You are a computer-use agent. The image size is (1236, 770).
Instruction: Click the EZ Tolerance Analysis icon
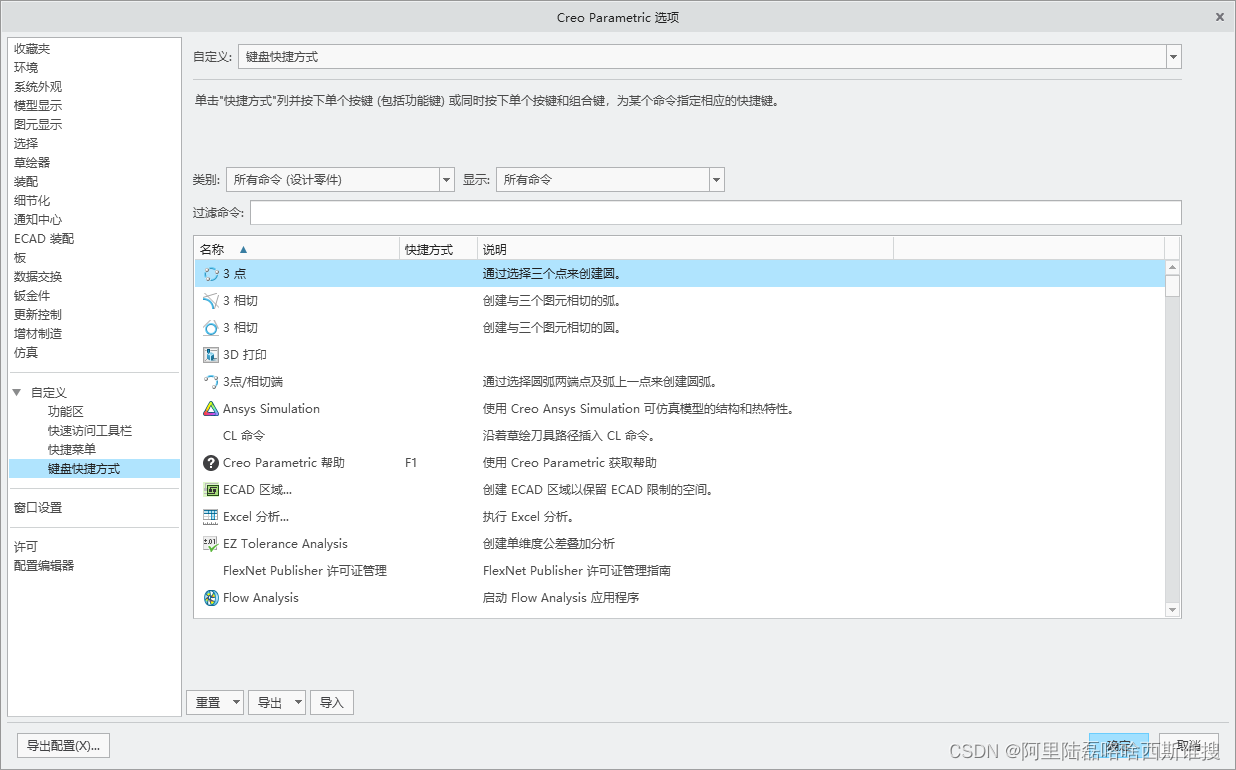(x=211, y=543)
